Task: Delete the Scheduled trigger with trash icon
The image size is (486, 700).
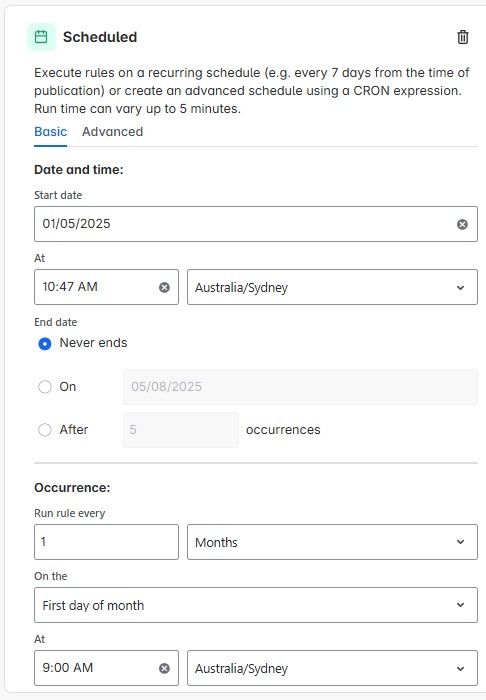Action: point(463,37)
